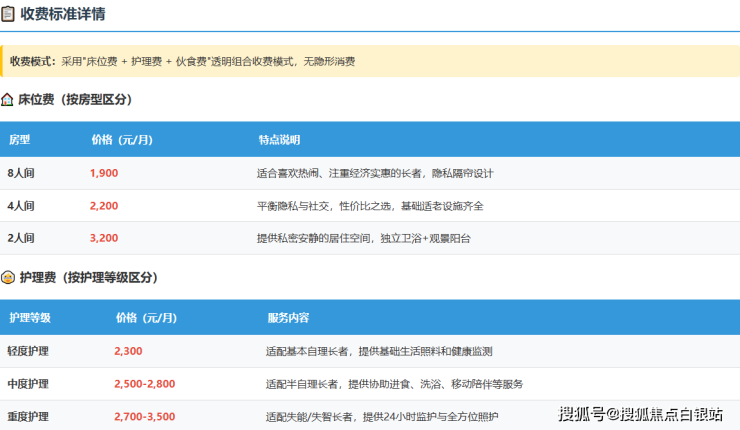Image resolution: width=740 pixels, height=430 pixels.
Task: Click the 护理等级 column header
Action: (x=30, y=318)
